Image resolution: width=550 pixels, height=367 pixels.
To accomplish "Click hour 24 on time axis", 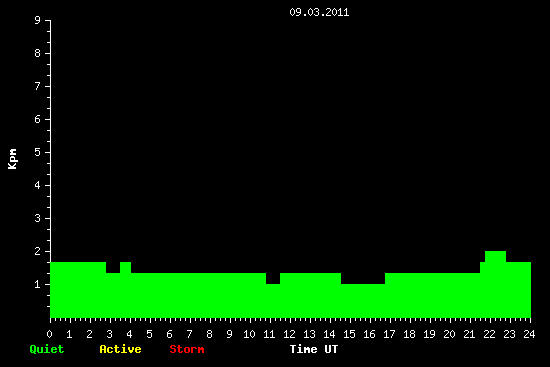I will 529,334.
